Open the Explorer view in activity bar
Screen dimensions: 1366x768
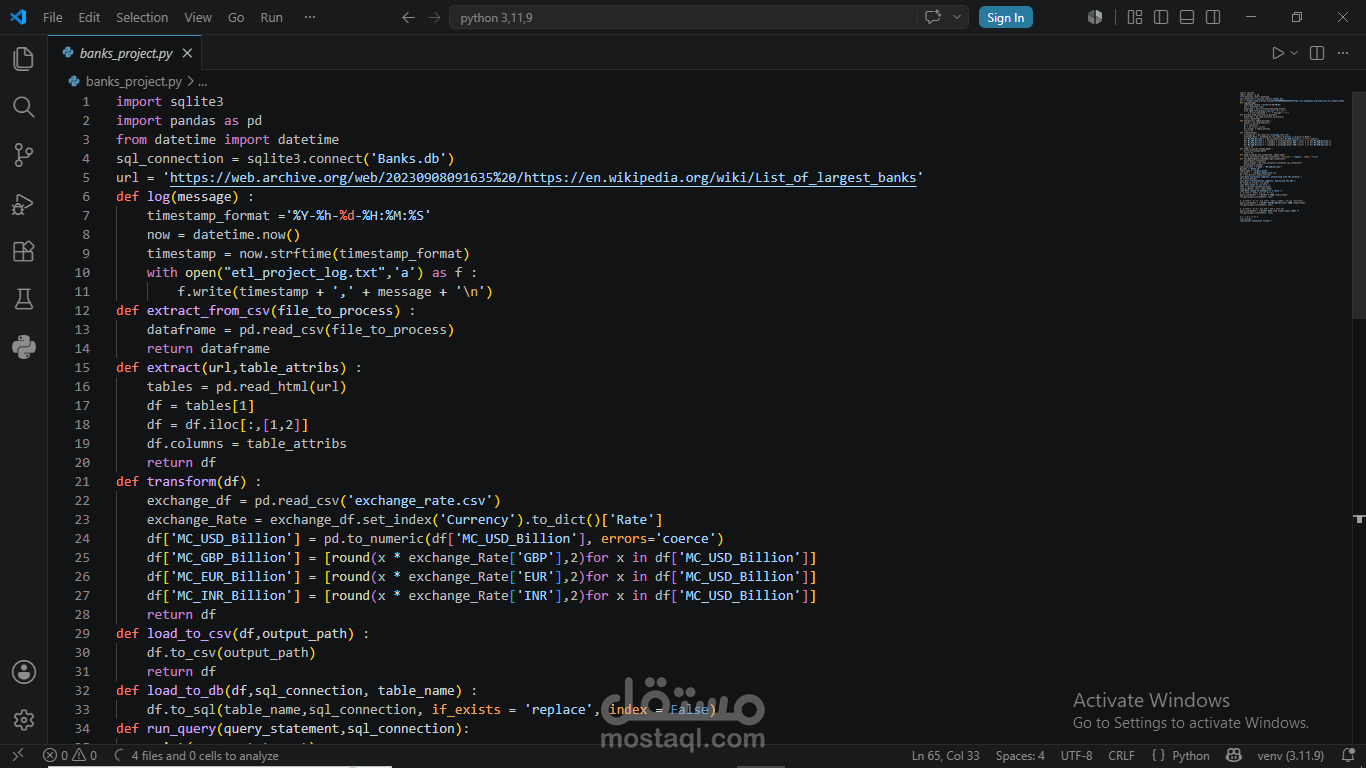pyautogui.click(x=23, y=59)
